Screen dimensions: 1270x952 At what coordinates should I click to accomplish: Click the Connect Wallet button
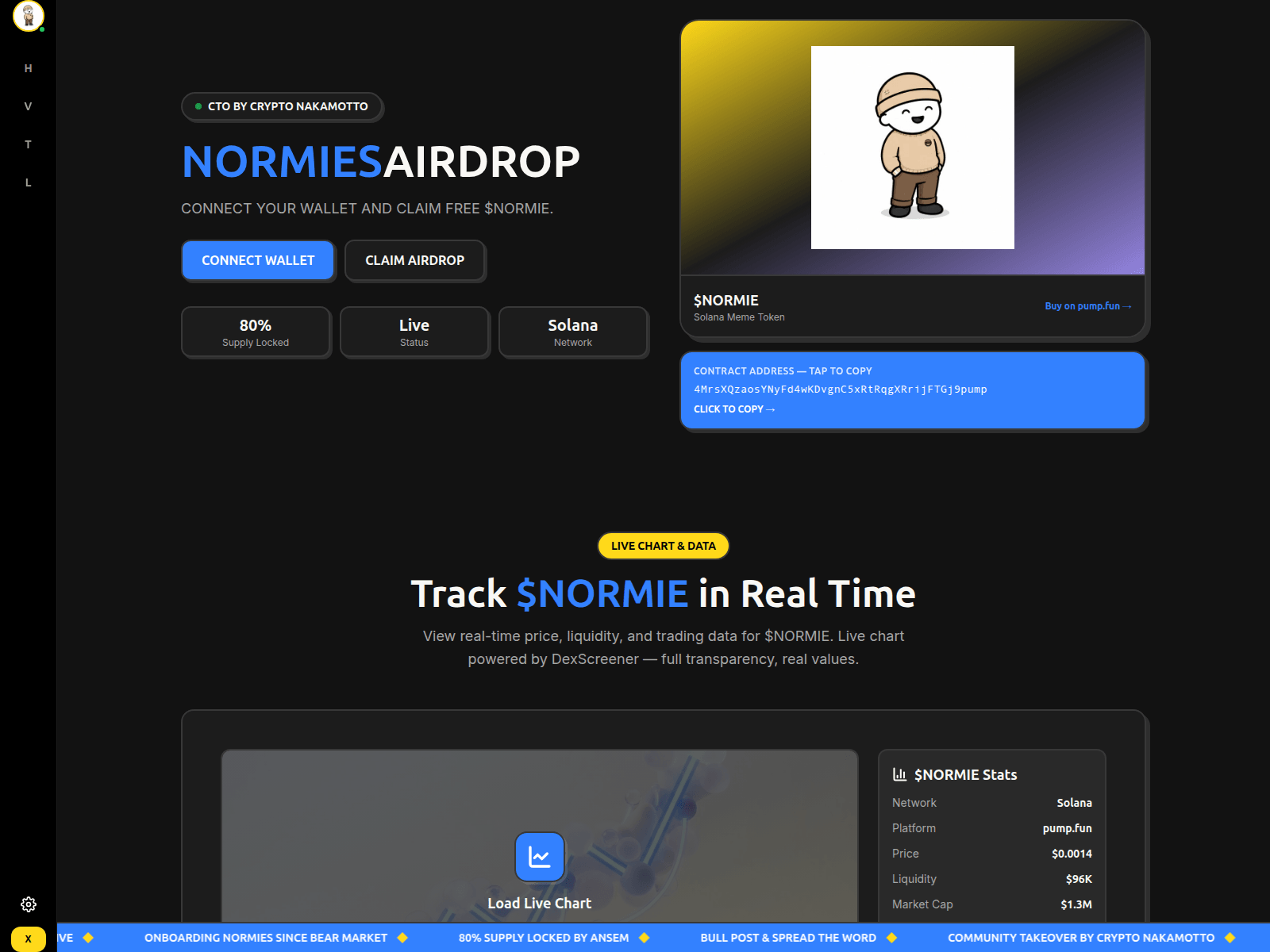pos(258,260)
